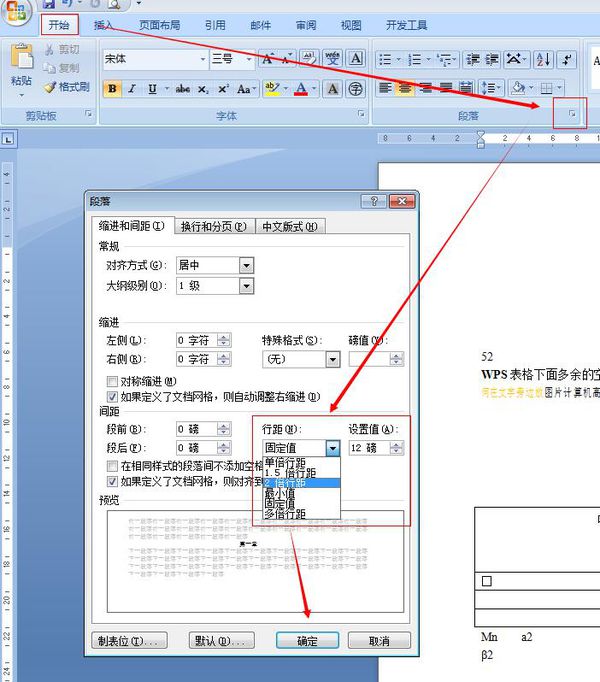Click Shrink Font icon
Image resolution: width=600 pixels, height=682 pixels.
(286, 58)
